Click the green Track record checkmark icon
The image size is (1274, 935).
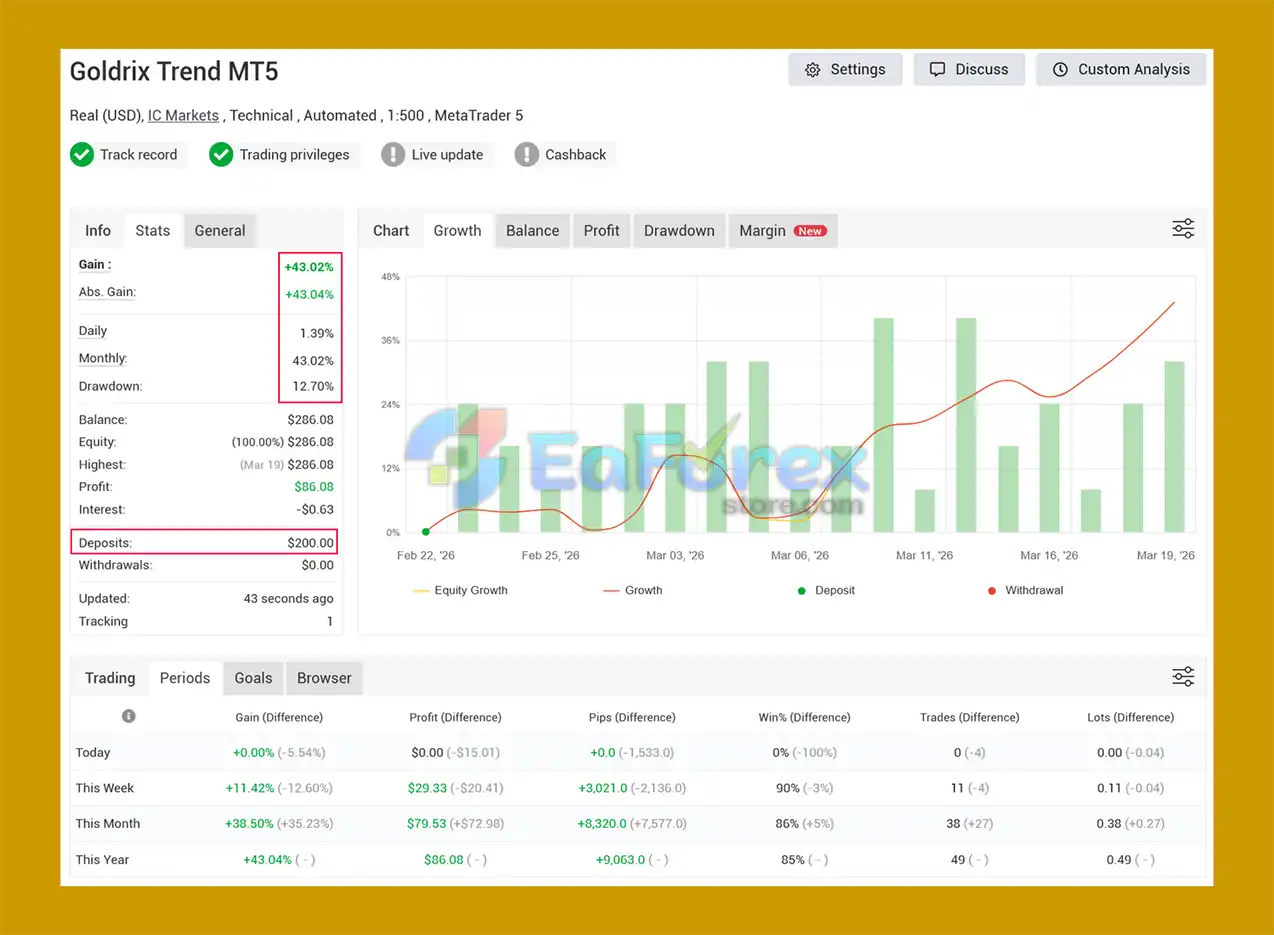coord(82,155)
